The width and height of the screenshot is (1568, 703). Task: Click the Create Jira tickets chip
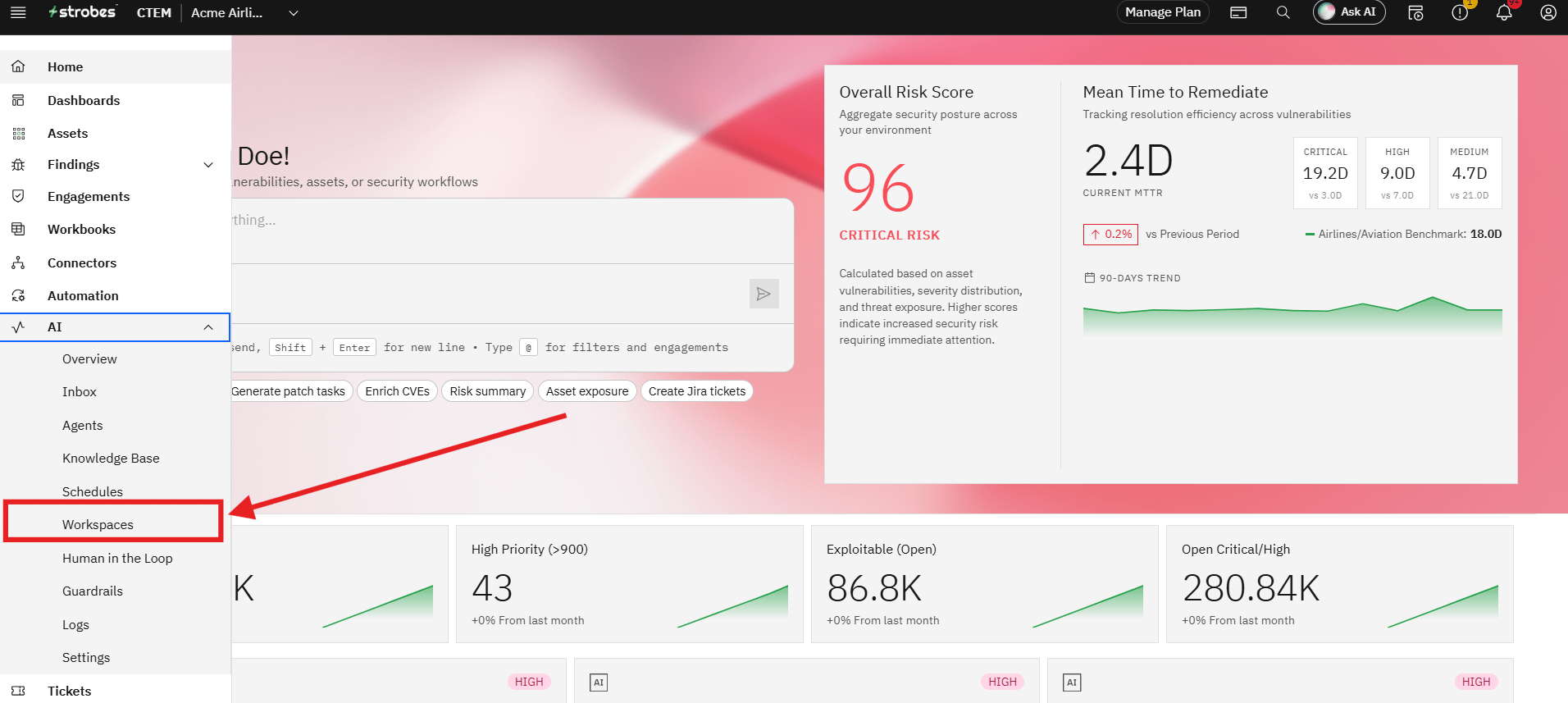[x=697, y=391]
